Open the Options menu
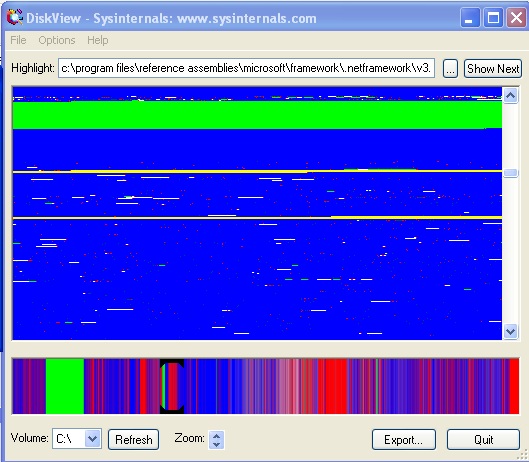This screenshot has height=462, width=529. coord(57,40)
